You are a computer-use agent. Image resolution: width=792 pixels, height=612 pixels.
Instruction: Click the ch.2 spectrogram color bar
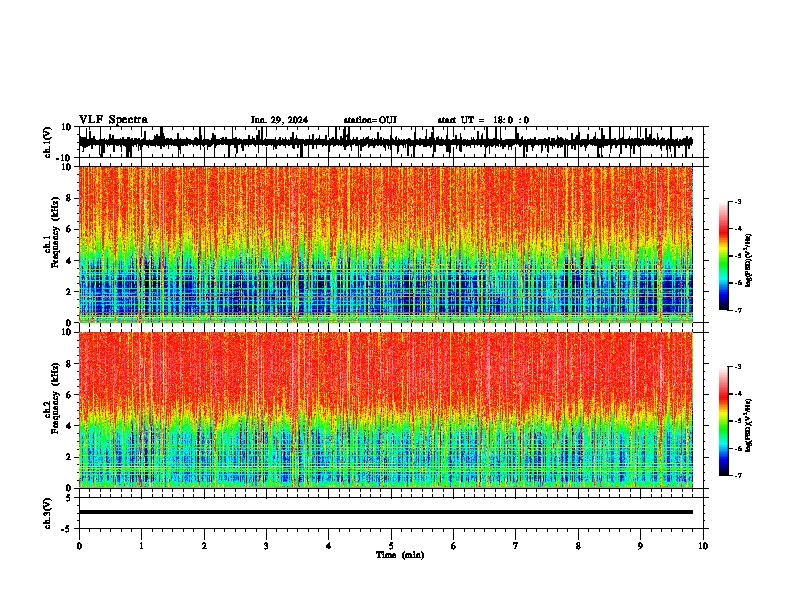[724, 421]
